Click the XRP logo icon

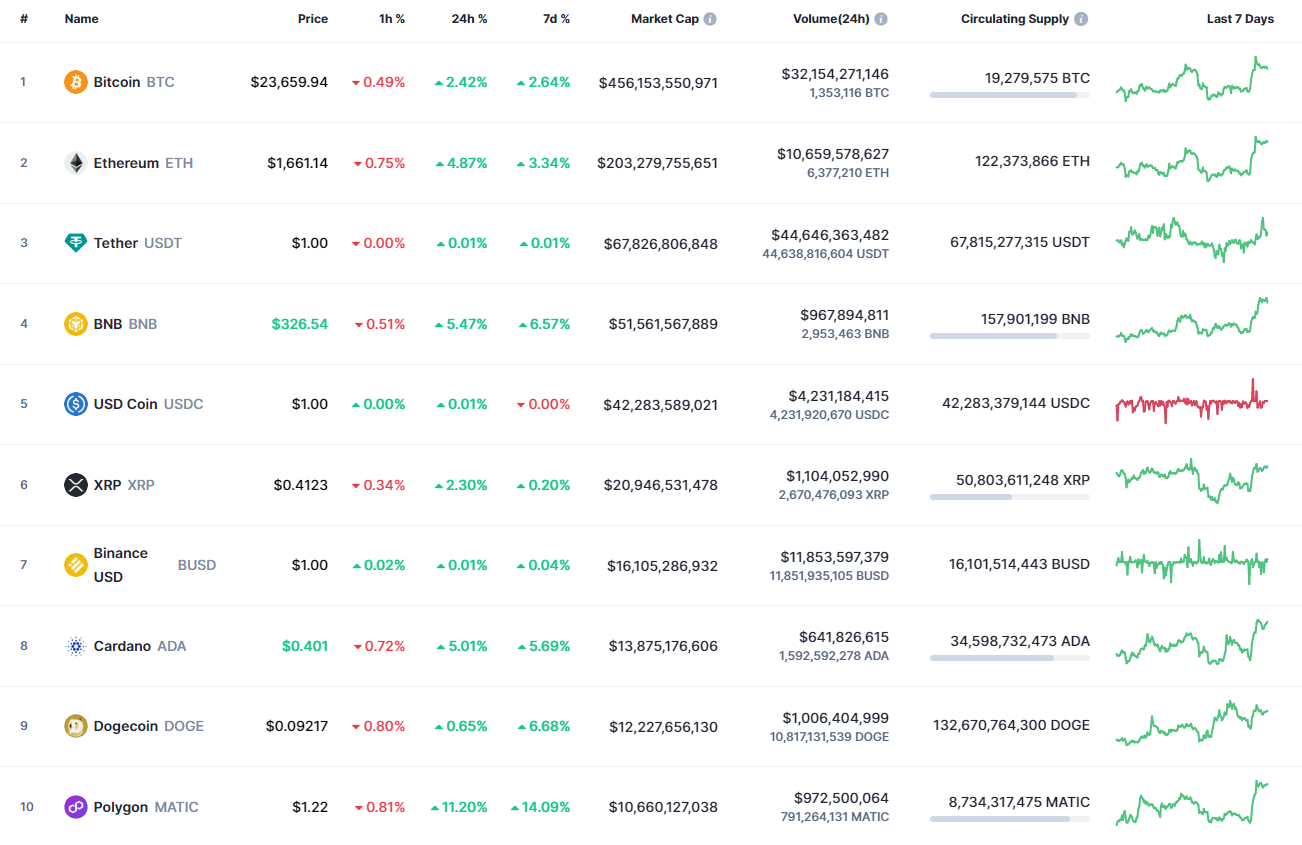(x=75, y=485)
